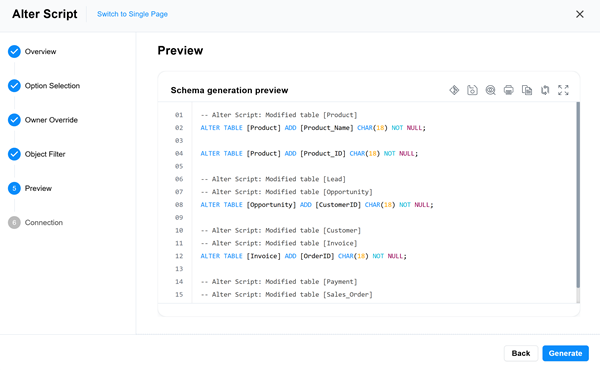
Task: Click line 04 ALTER TABLE Product_ID statement
Action: [309, 153]
